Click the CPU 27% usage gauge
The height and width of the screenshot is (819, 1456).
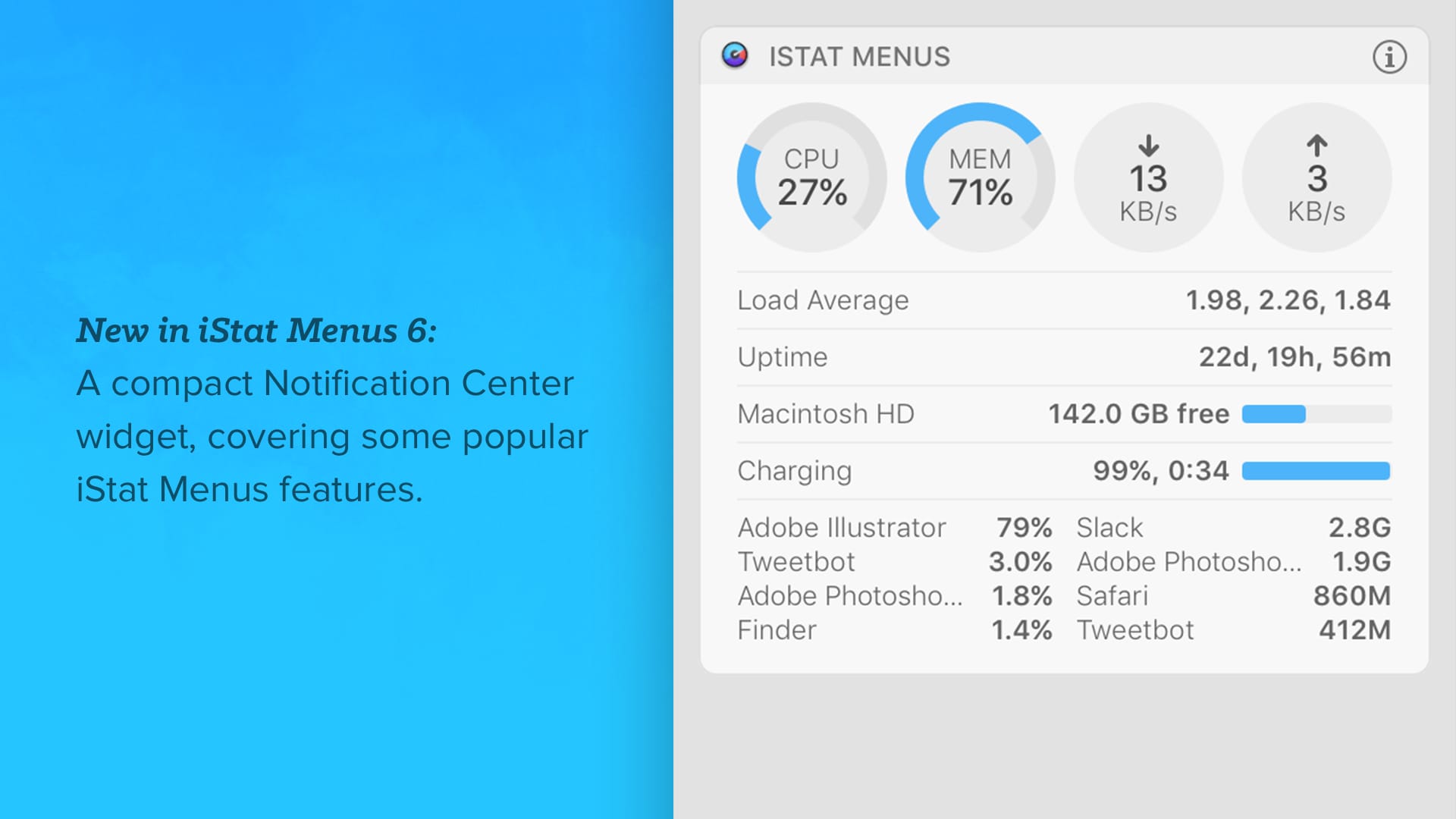811,177
